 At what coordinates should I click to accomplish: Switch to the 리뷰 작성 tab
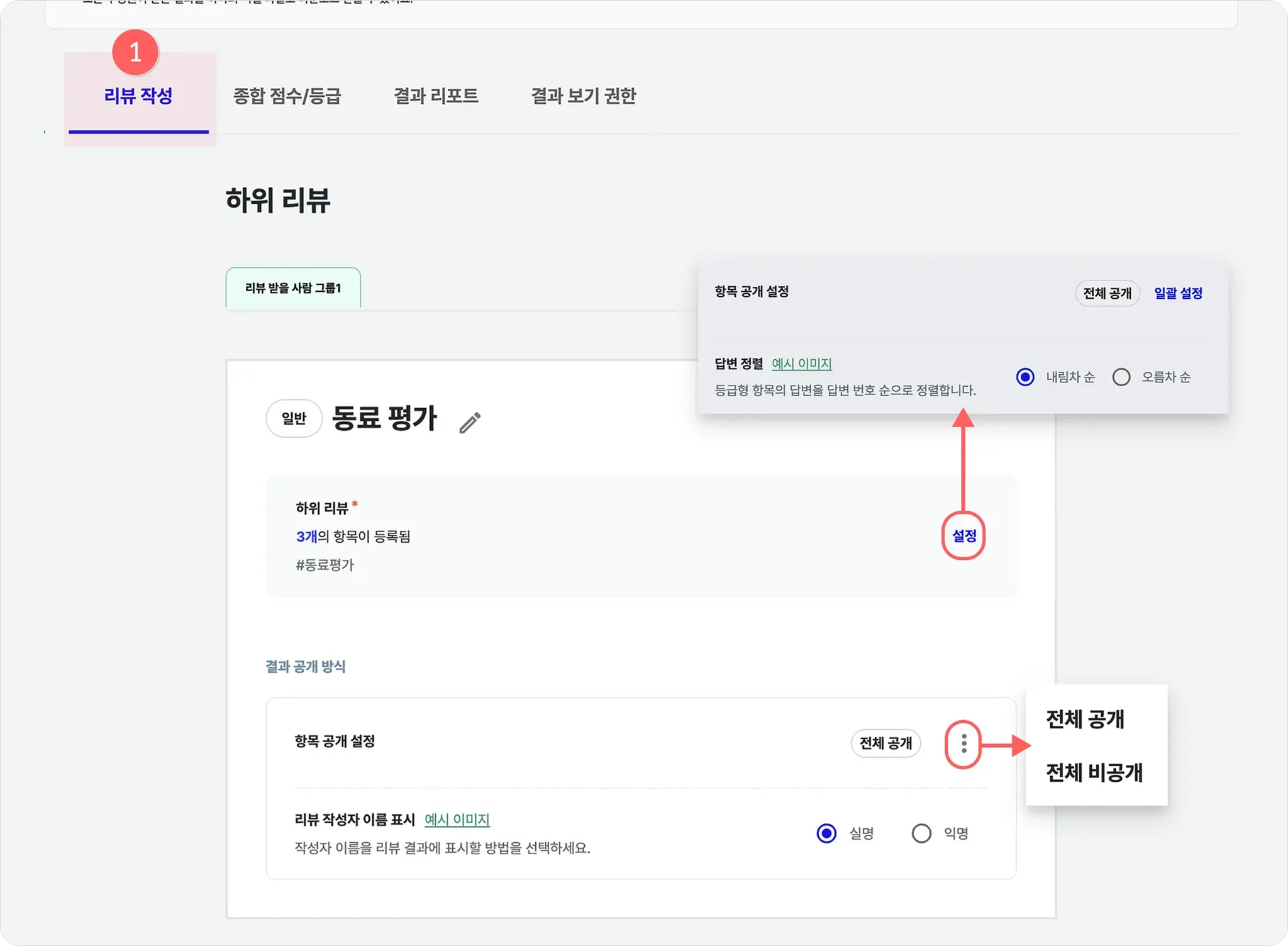click(x=138, y=96)
